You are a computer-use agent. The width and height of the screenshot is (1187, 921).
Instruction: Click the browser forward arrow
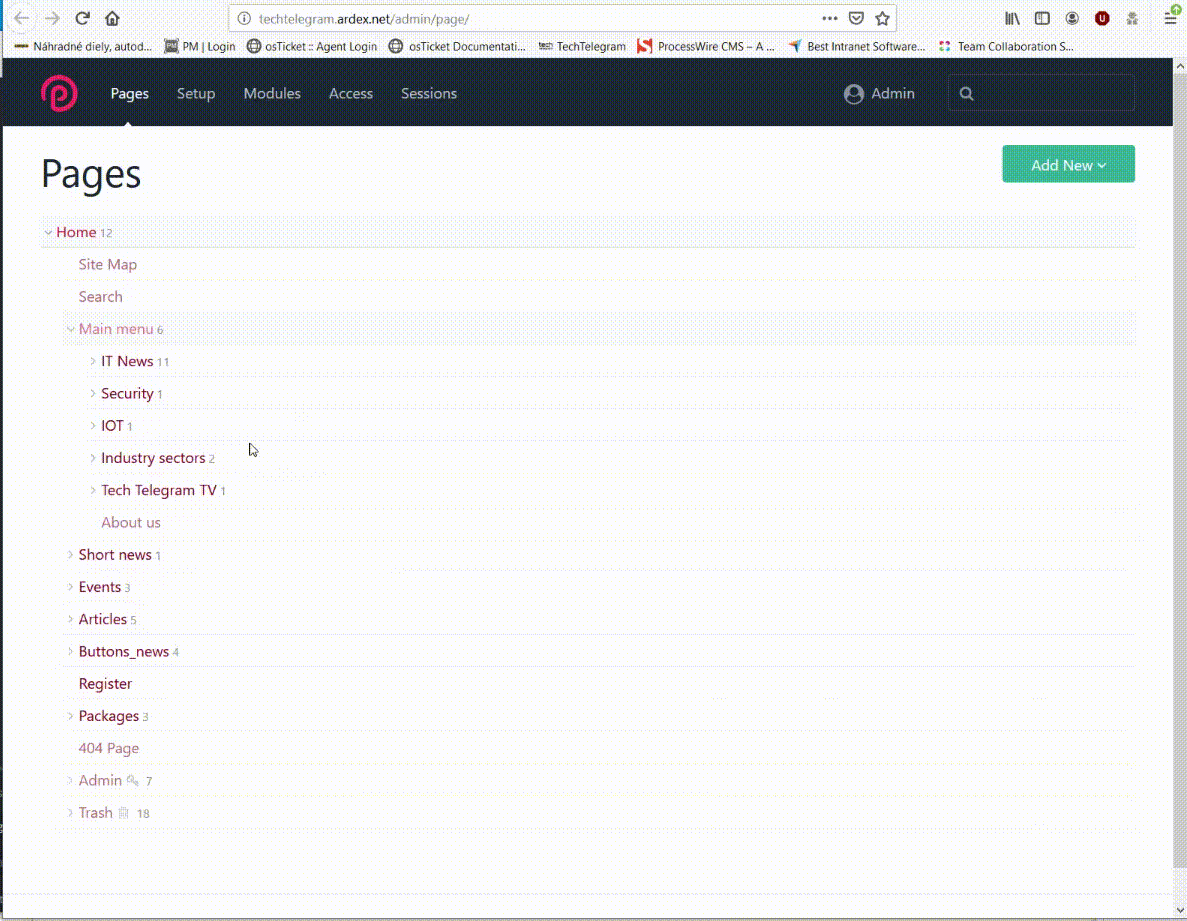[51, 18]
